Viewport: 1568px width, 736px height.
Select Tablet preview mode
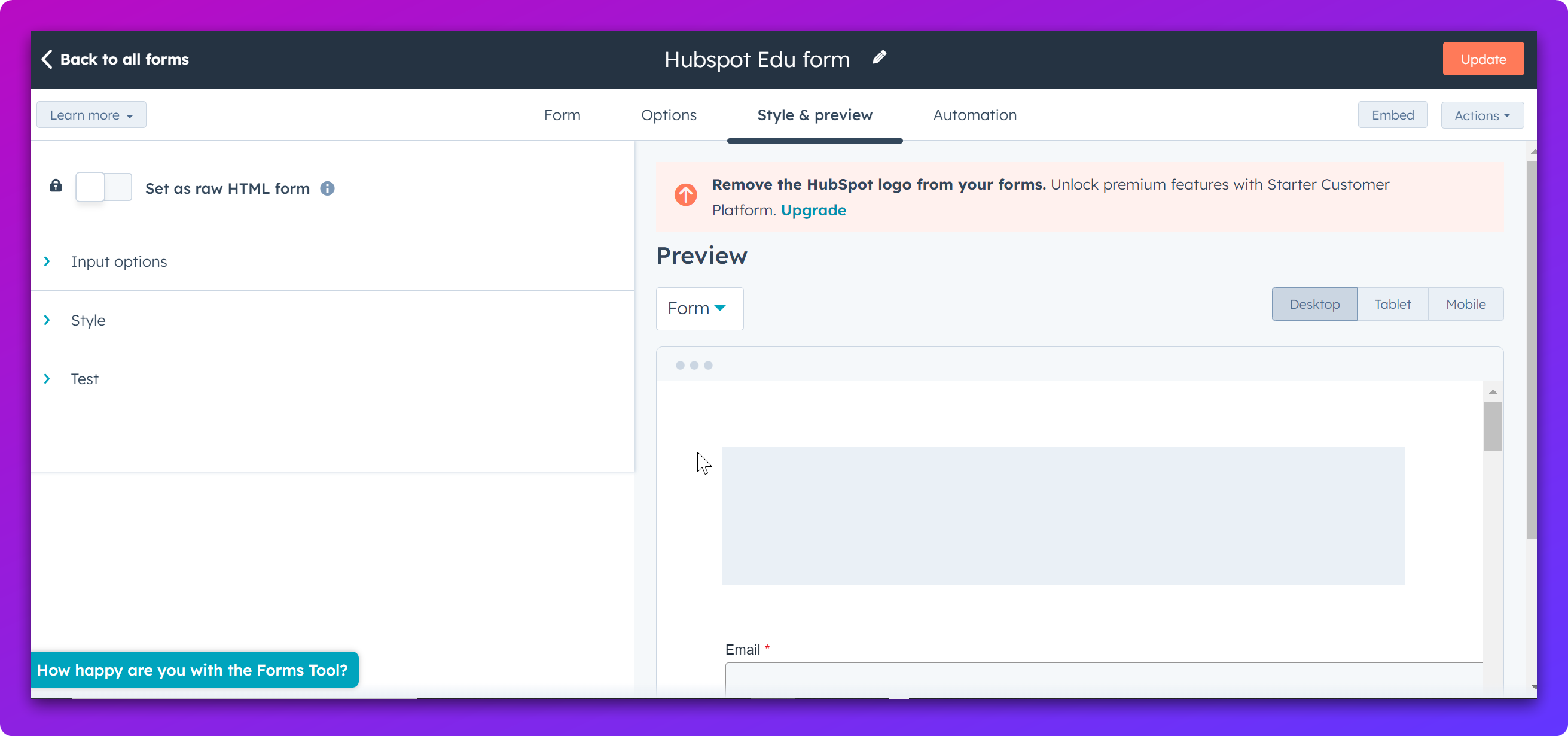click(x=1392, y=304)
